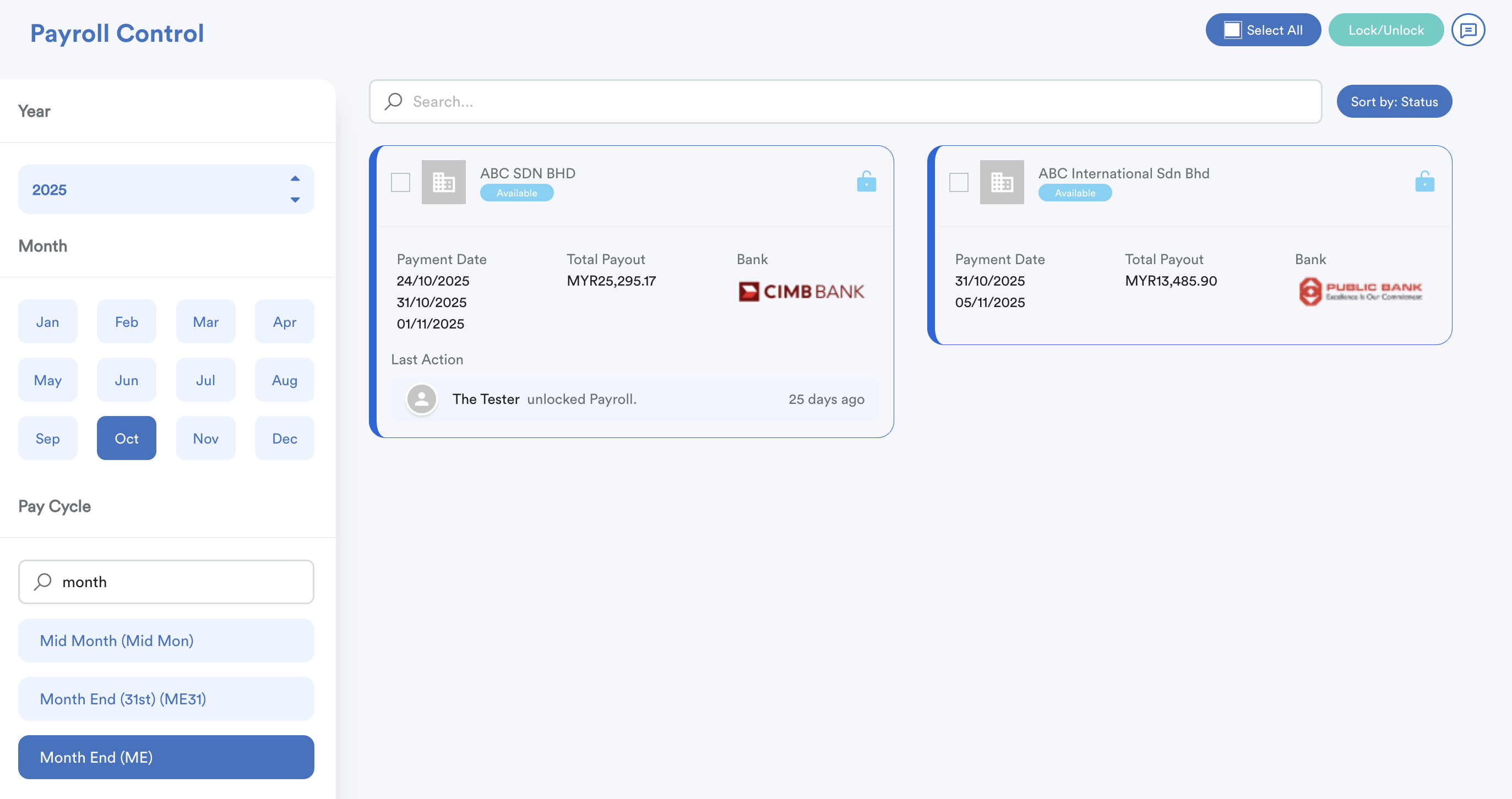Choose Mid Month (Mid Mon) pay cycle
This screenshot has width=1512, height=799.
click(166, 641)
